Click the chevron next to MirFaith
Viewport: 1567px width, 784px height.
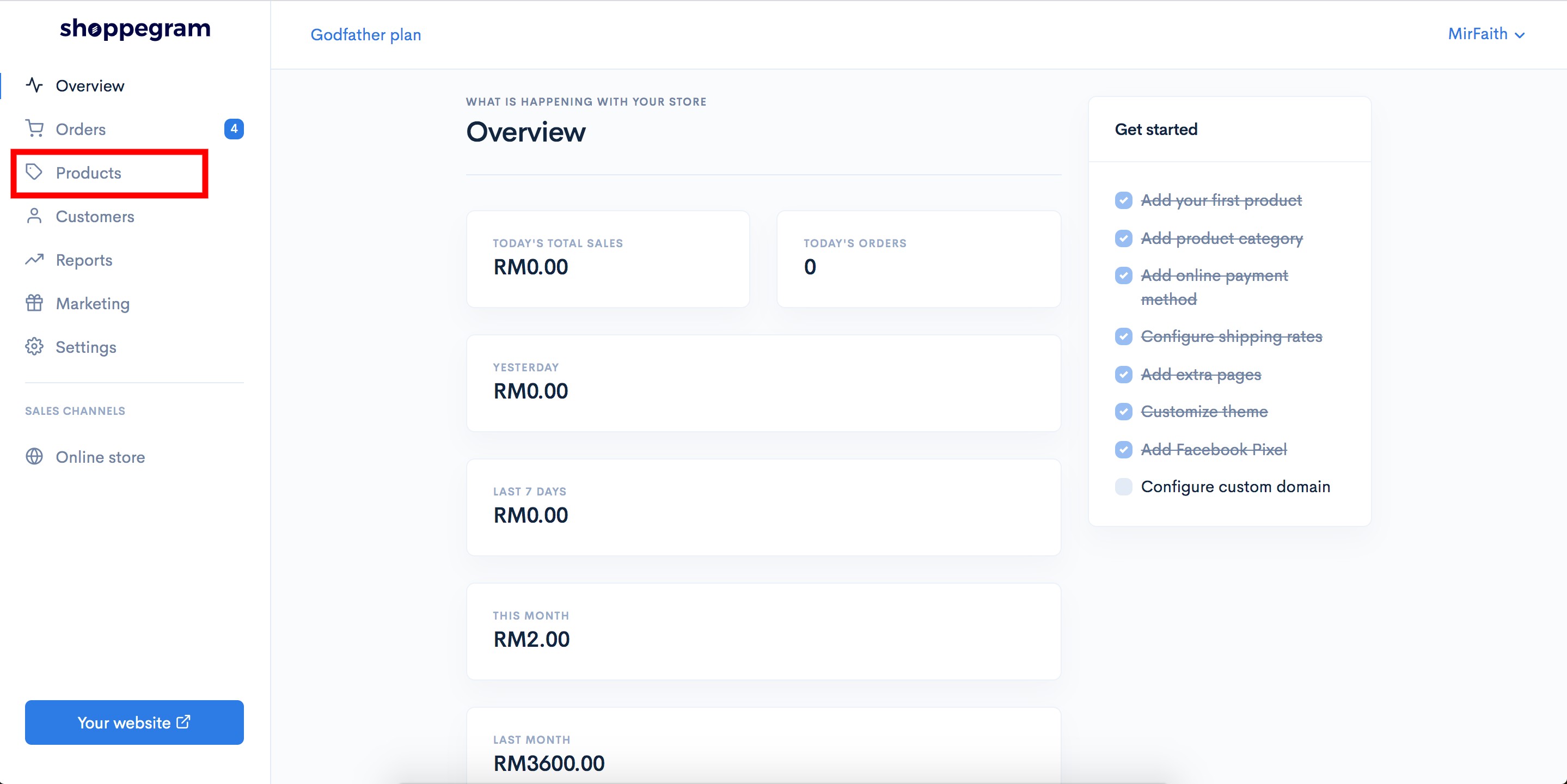click(x=1520, y=35)
